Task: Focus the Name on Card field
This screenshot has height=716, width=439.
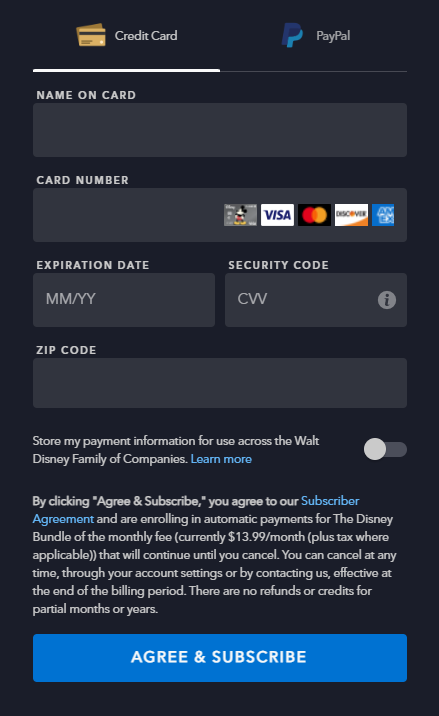Action: 220,130
